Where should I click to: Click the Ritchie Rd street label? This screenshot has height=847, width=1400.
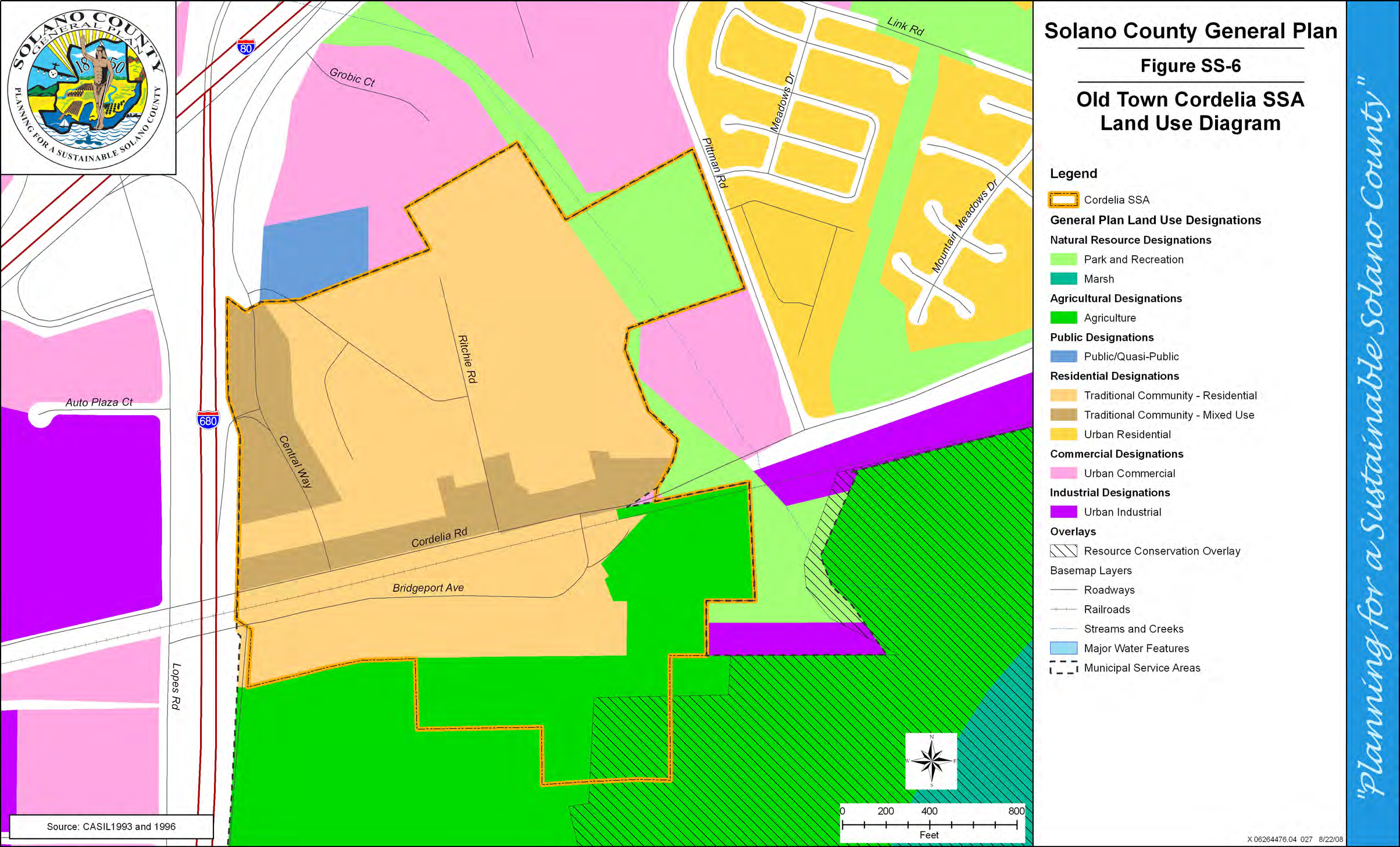click(x=467, y=359)
